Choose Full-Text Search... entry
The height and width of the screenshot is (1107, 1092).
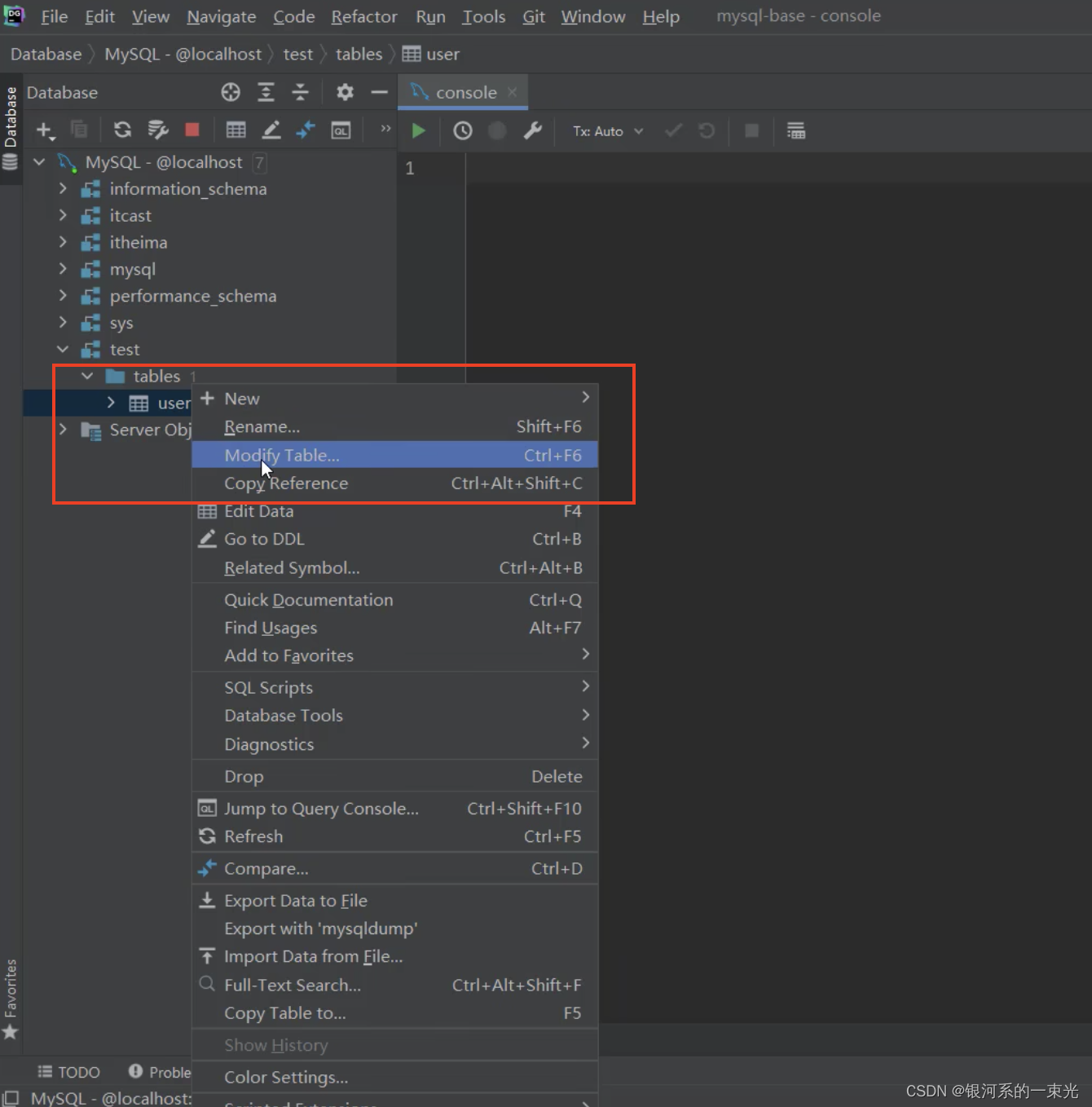click(x=394, y=985)
